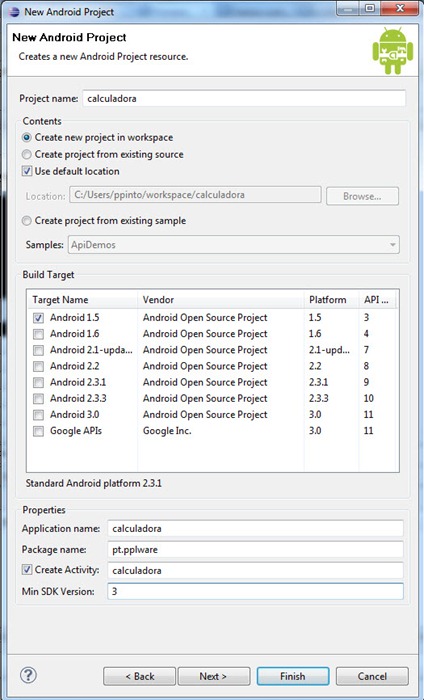Click the Min SDK Version field

coord(255,591)
